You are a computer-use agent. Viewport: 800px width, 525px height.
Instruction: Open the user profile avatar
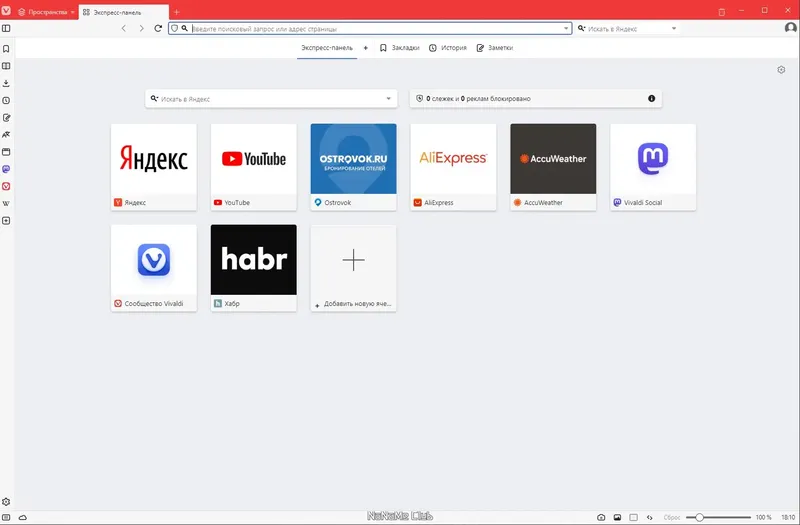pos(790,28)
